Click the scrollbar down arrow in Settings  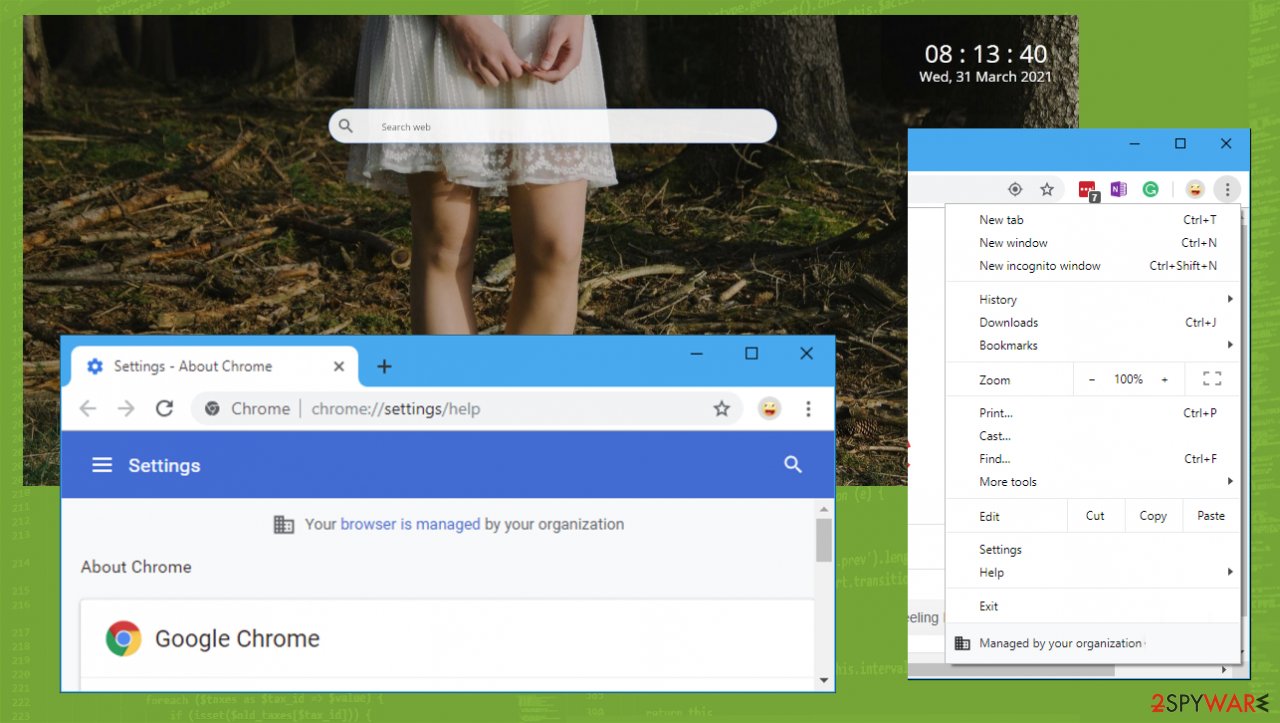[824, 680]
